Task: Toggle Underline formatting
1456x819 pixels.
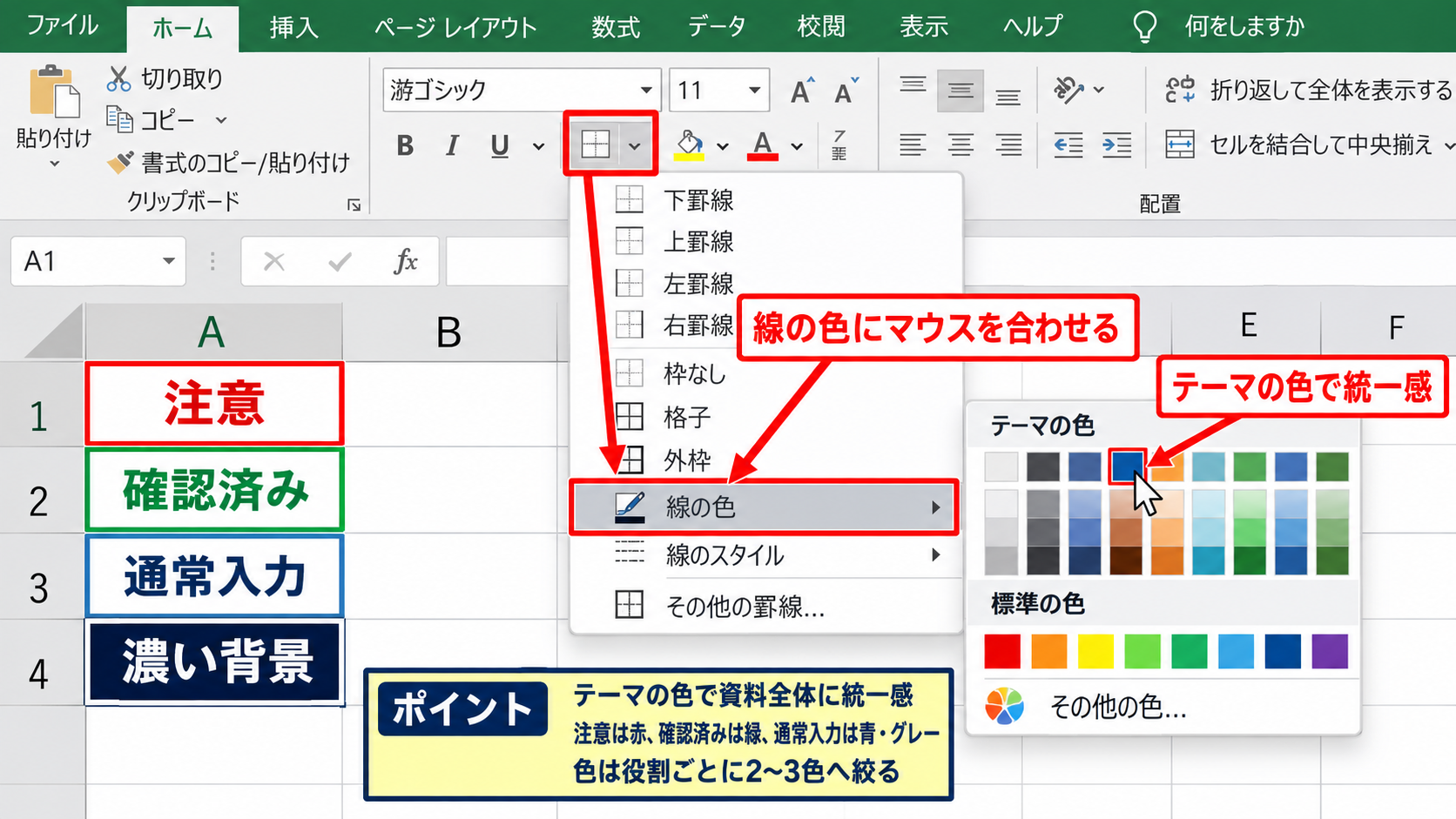Action: click(499, 145)
